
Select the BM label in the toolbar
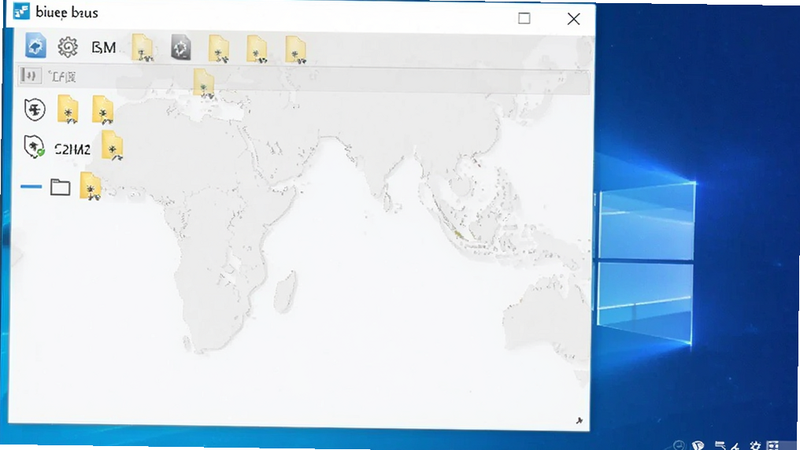pyautogui.click(x=104, y=48)
